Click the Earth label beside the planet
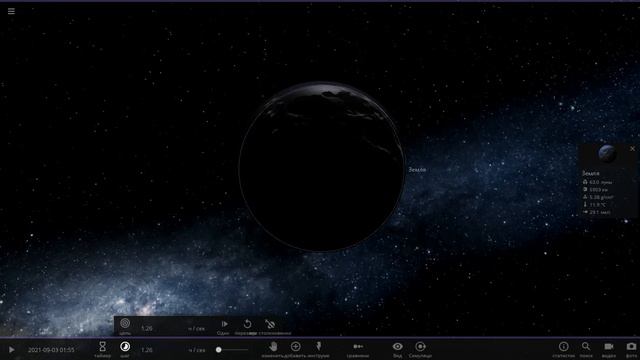 417,169
